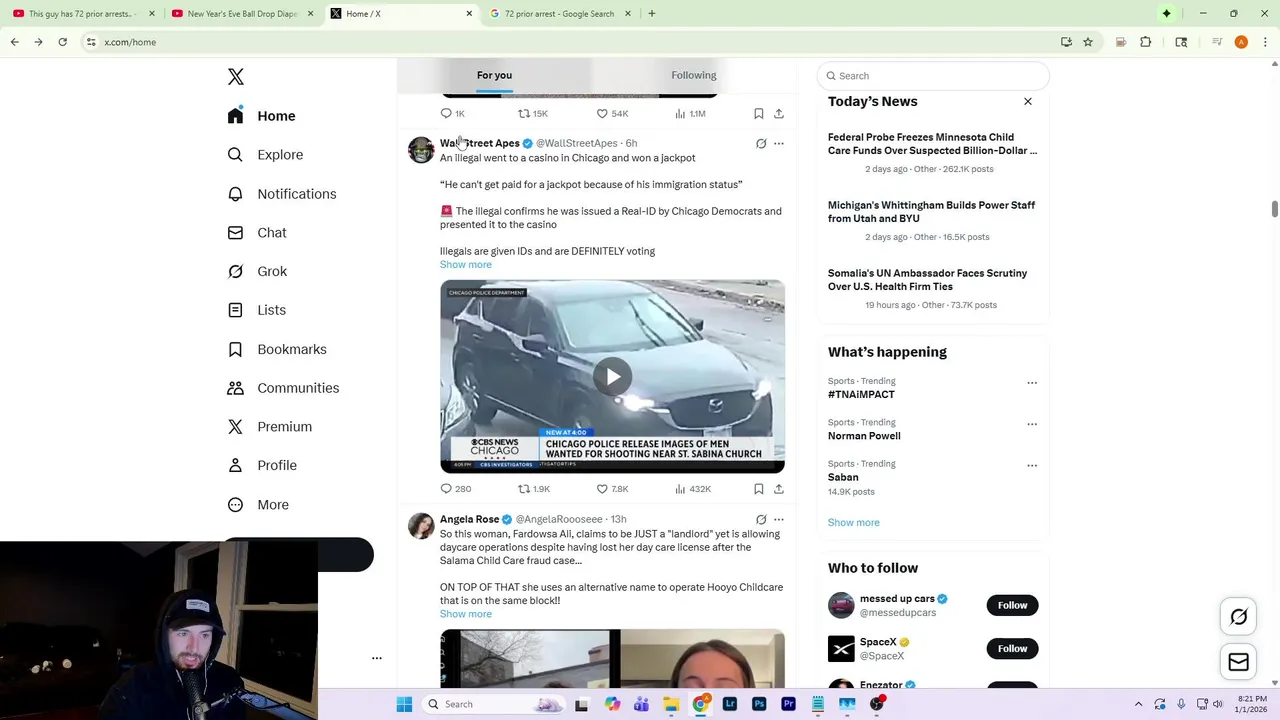Click the address bar showing x.com/home
The image size is (1280, 720).
click(x=570, y=42)
